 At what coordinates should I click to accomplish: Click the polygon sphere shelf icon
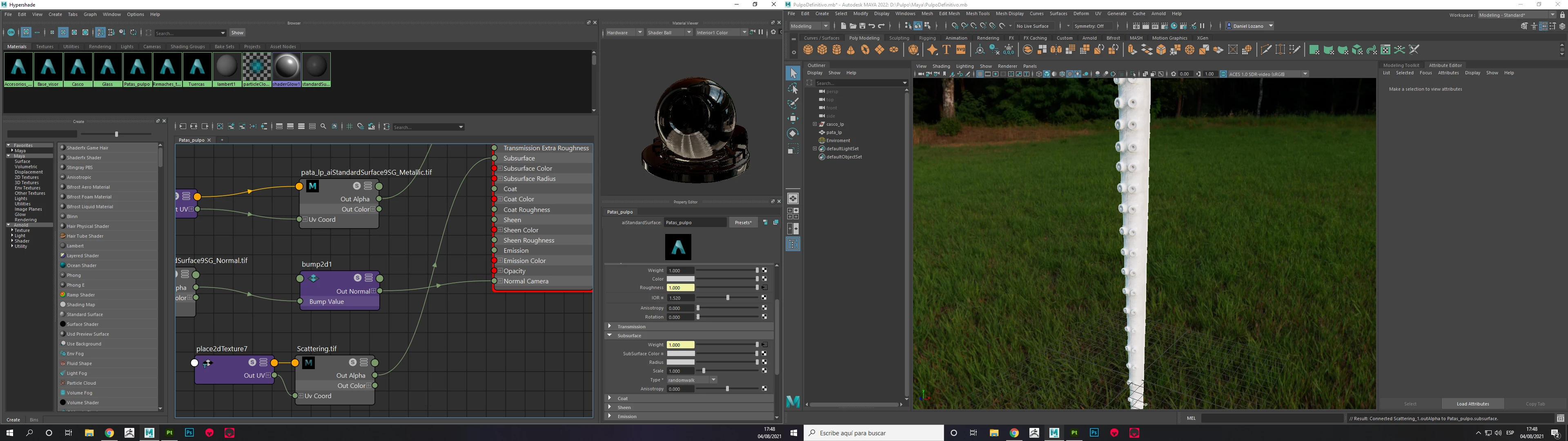tap(808, 50)
